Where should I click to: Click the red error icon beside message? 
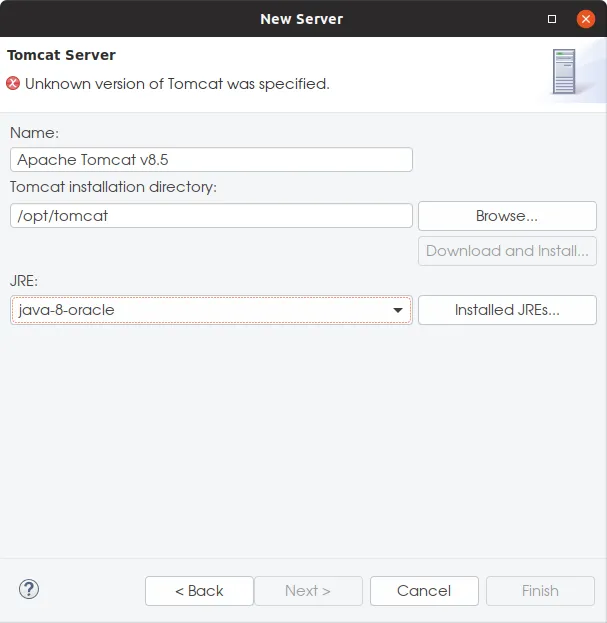(13, 83)
